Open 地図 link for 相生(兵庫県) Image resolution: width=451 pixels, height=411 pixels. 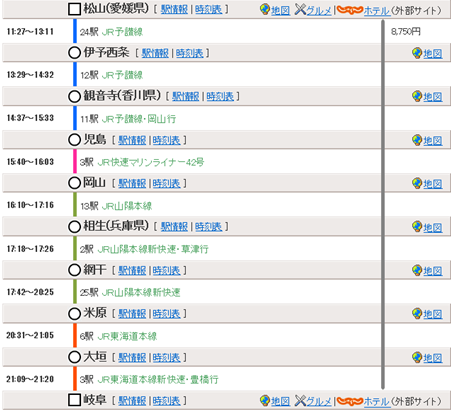tap(433, 228)
